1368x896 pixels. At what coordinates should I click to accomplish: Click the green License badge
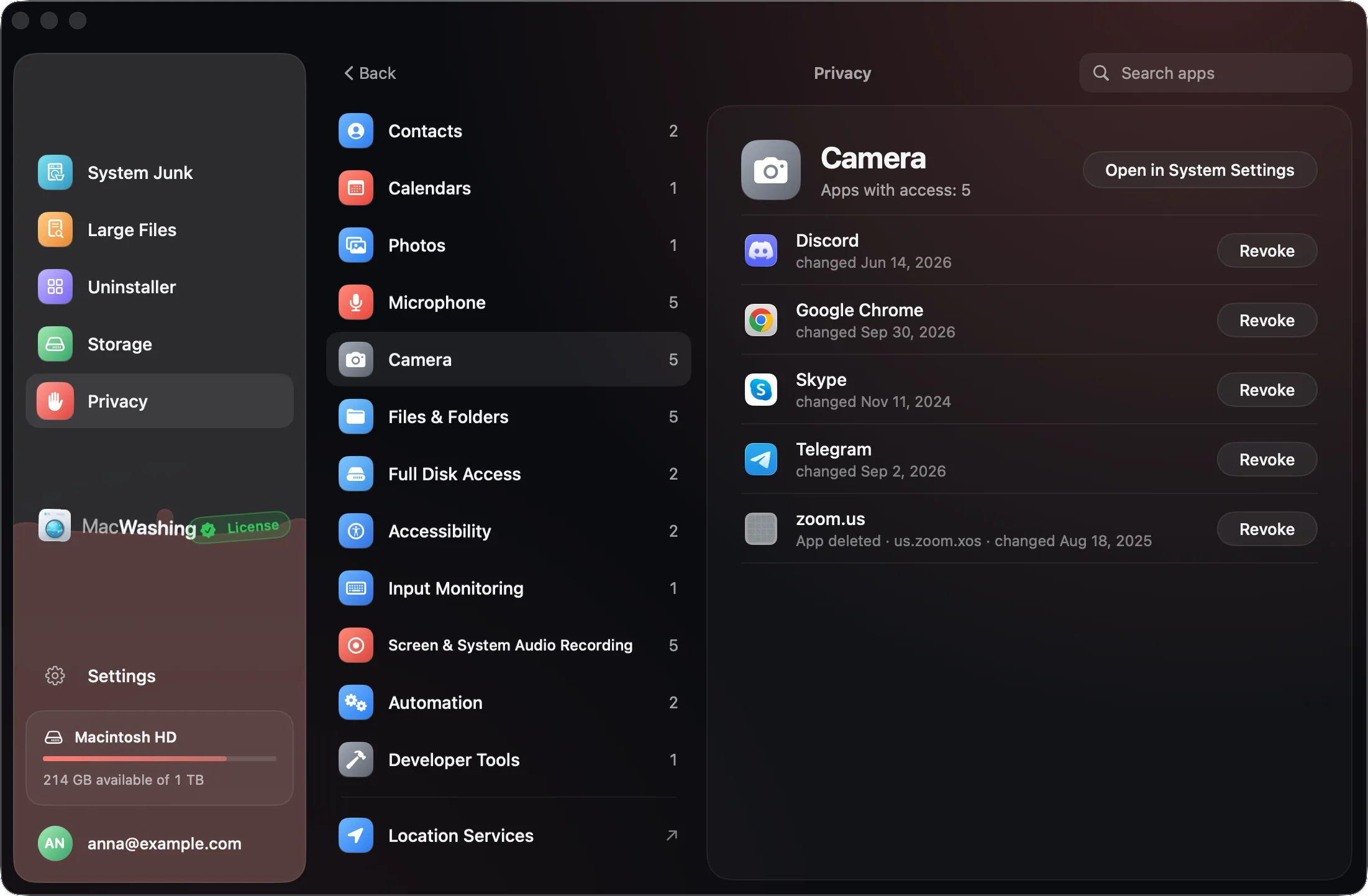click(240, 527)
